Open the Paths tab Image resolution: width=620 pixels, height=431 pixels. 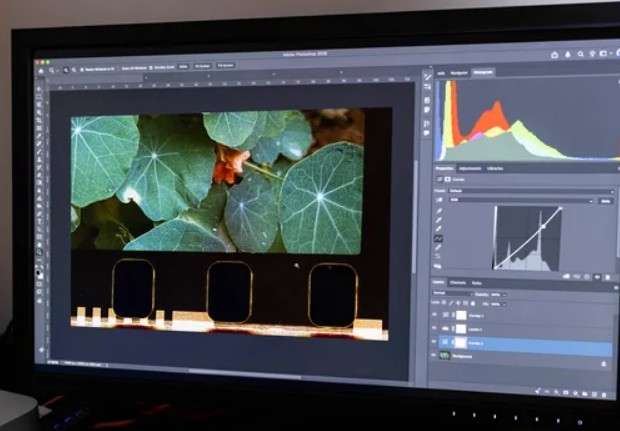(x=477, y=283)
